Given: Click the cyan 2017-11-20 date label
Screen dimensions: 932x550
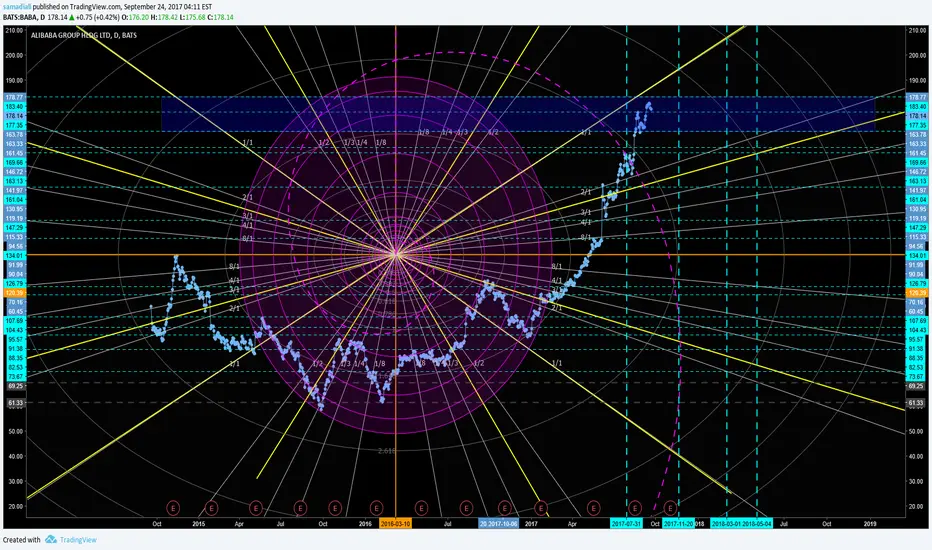Looking at the screenshot, I should coord(678,524).
